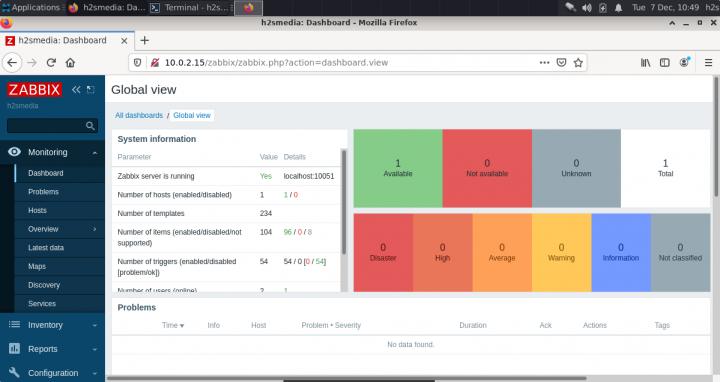
Task: Open the Maps menu item
Action: [x=60, y=266]
